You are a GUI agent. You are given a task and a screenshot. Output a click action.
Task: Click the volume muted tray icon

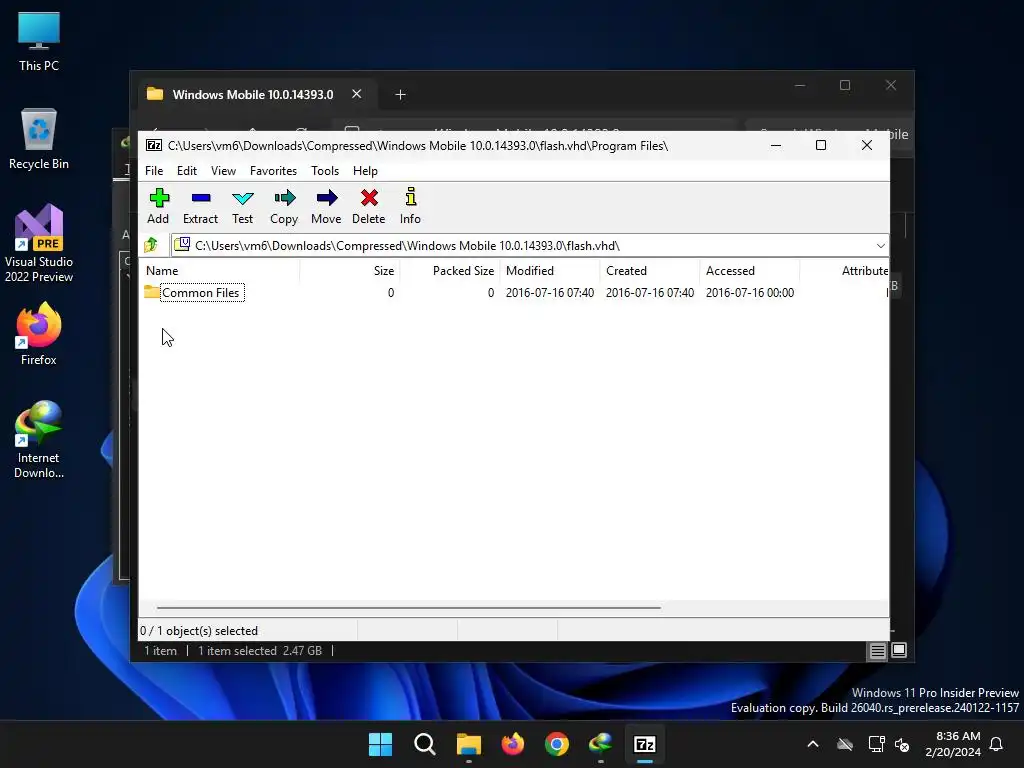[902, 744]
